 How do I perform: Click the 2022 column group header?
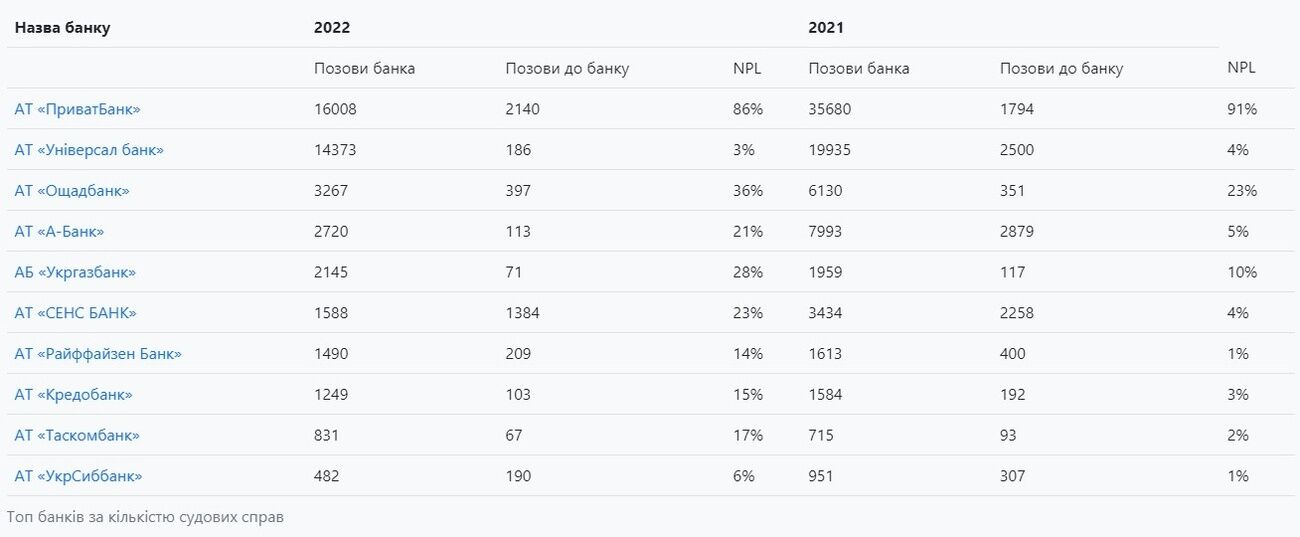coord(332,28)
